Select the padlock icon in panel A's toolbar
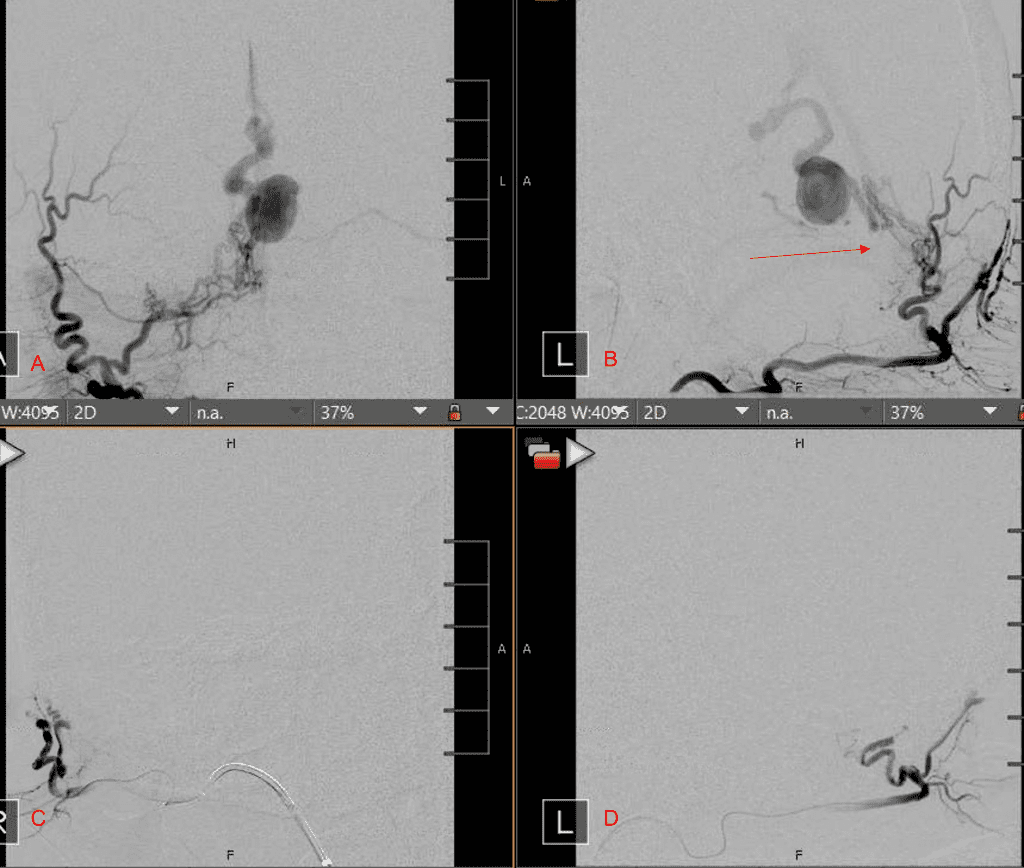 click(x=455, y=412)
